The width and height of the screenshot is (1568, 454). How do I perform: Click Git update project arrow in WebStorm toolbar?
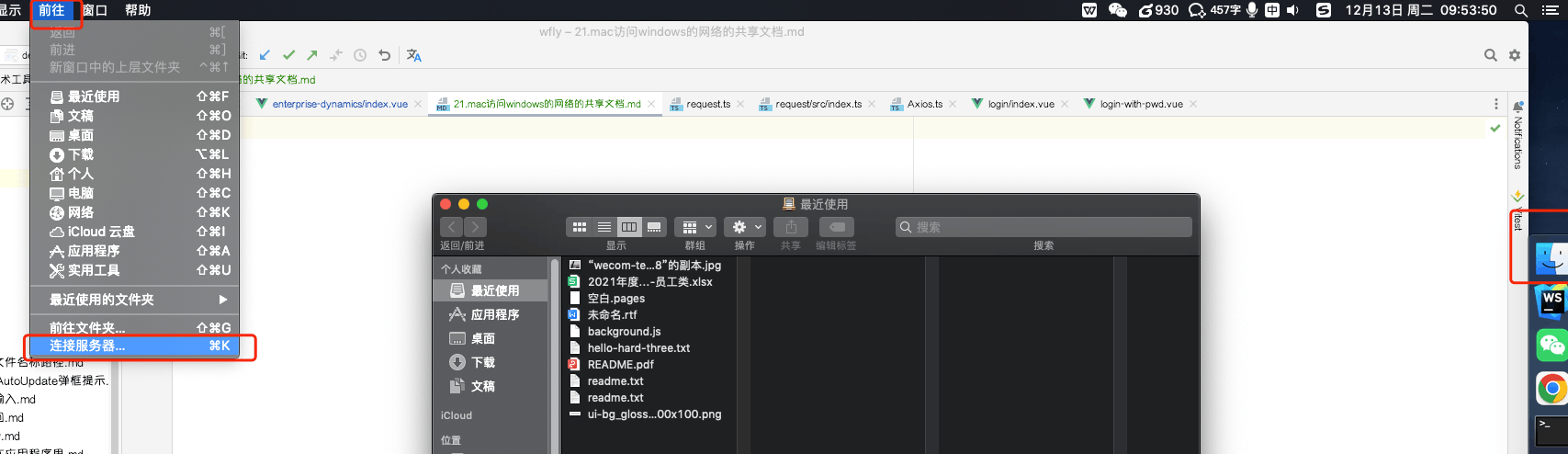click(x=265, y=55)
